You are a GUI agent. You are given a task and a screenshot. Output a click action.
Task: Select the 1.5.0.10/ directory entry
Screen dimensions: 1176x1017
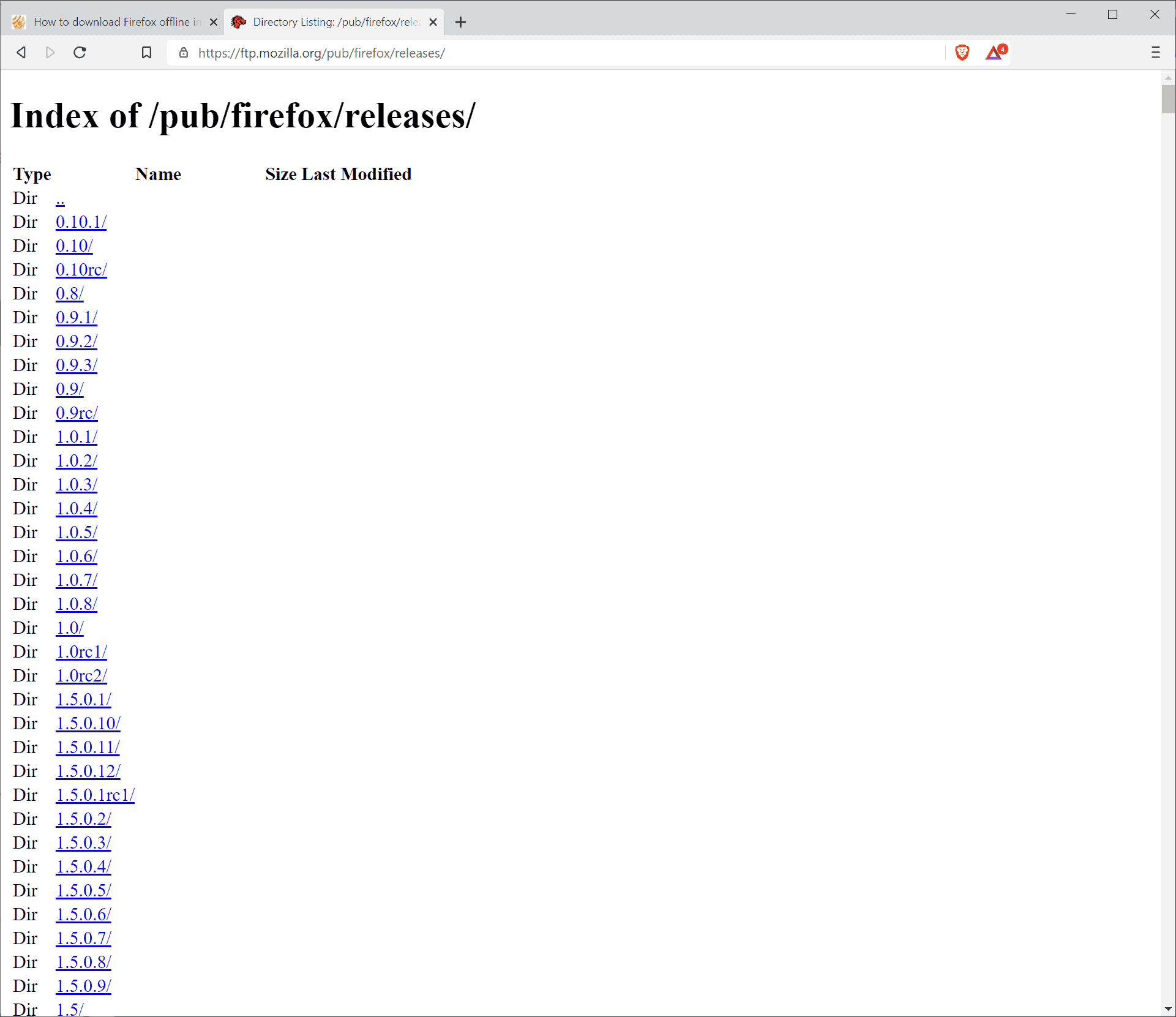[88, 723]
